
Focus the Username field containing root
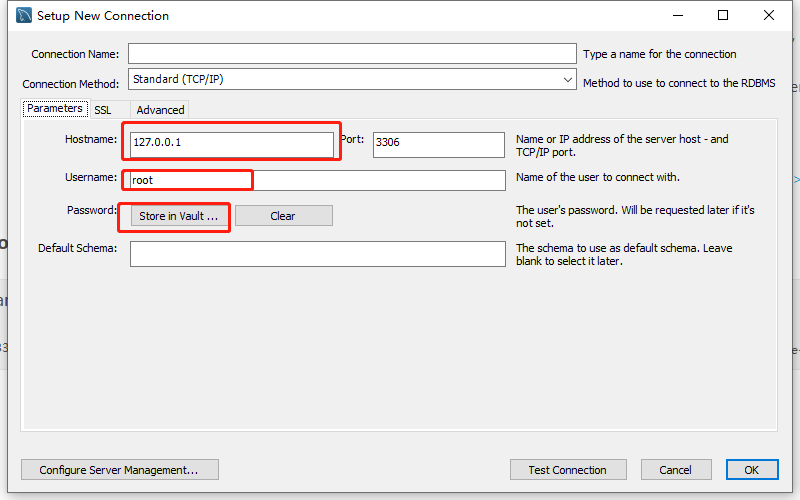318,180
